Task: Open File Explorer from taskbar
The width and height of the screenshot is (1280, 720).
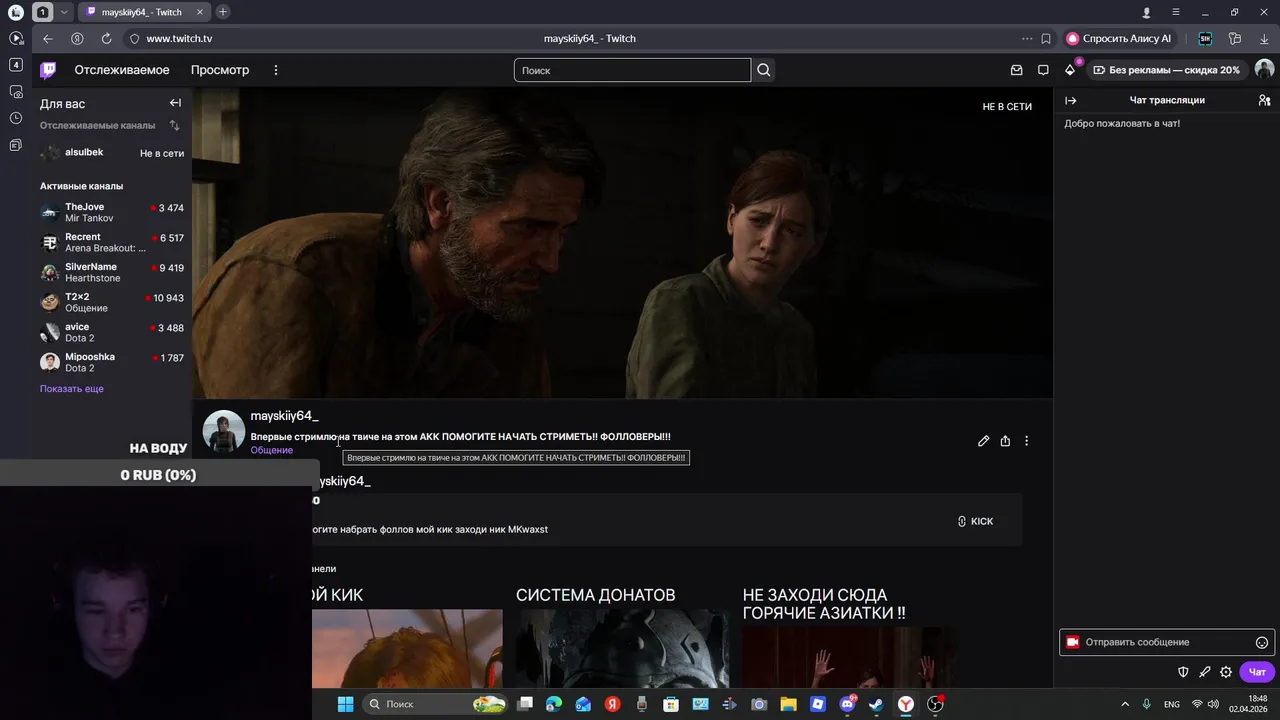Action: pos(788,704)
